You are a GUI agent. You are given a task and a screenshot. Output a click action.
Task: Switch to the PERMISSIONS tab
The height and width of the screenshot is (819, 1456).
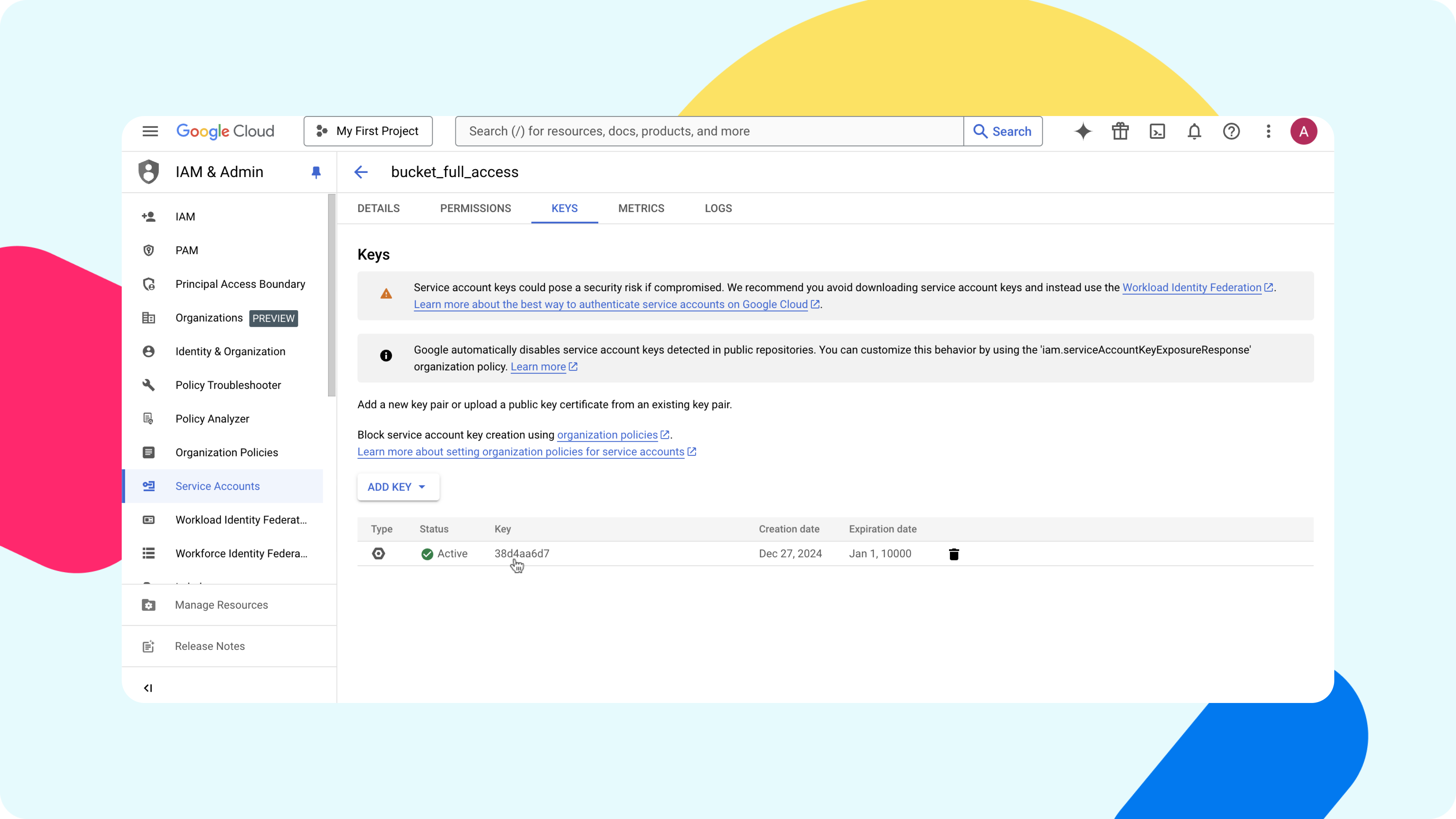pyautogui.click(x=475, y=208)
